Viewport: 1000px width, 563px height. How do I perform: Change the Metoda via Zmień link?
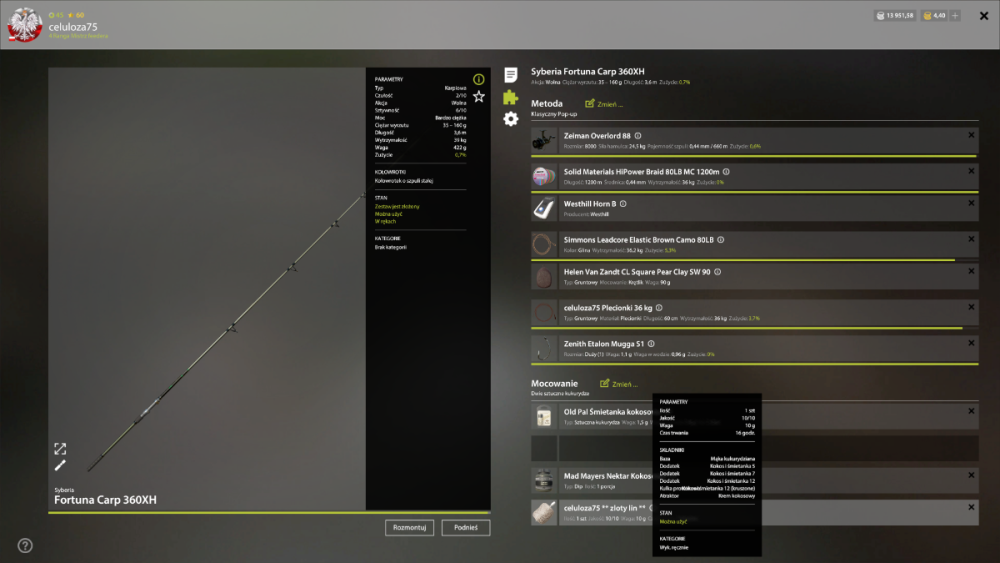[x=604, y=104]
